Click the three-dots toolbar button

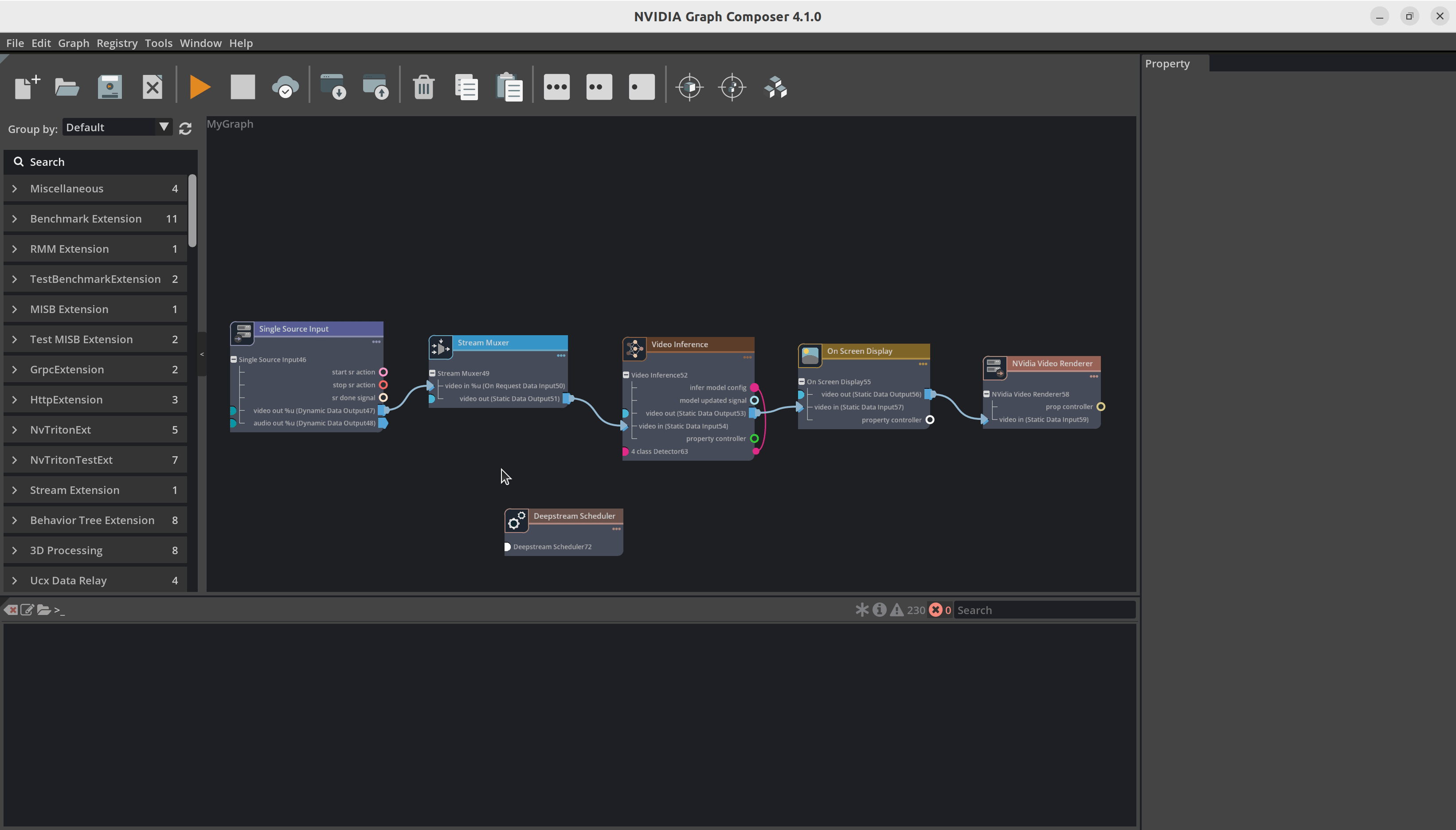coord(557,87)
